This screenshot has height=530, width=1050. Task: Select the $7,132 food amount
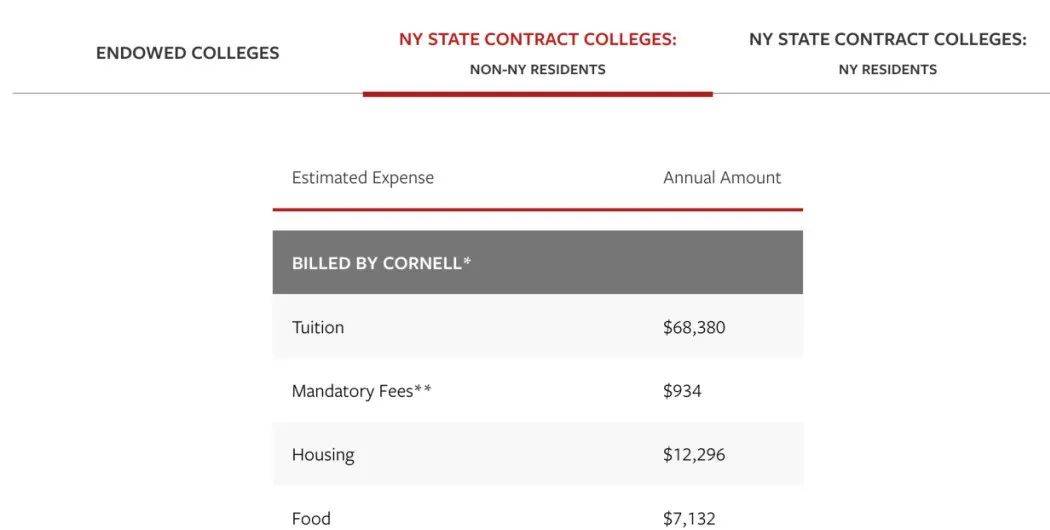688,518
